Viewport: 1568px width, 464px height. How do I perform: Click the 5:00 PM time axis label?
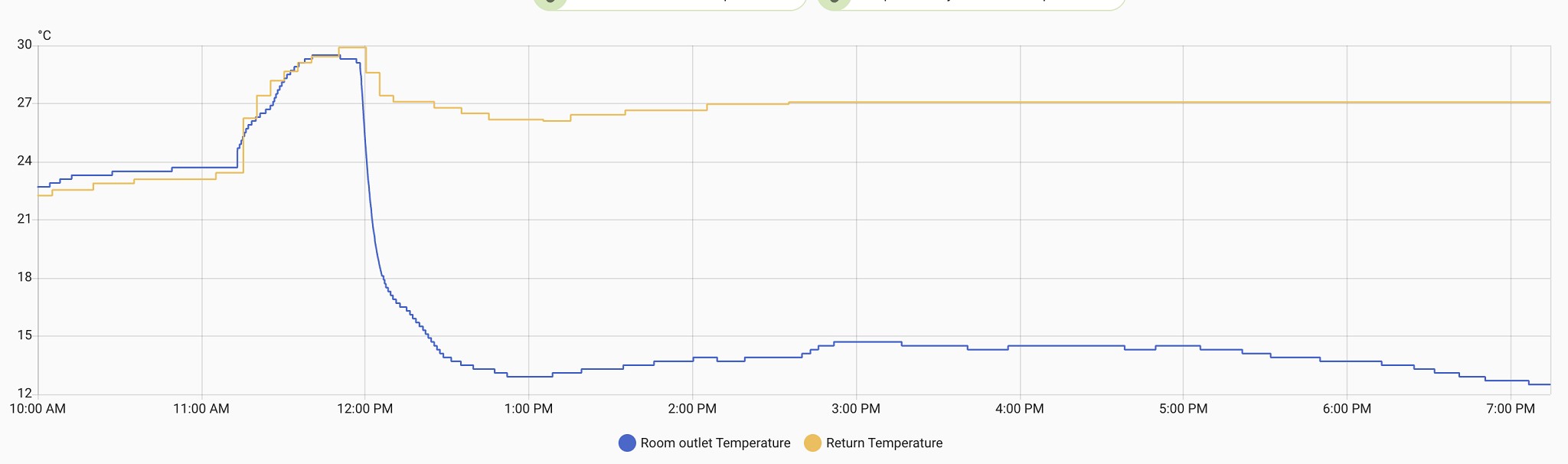[x=1183, y=409]
